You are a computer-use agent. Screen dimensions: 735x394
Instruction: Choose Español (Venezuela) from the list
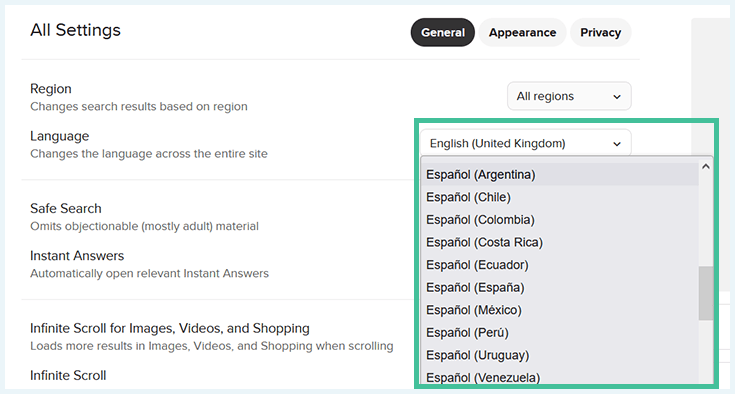[x=560, y=376]
